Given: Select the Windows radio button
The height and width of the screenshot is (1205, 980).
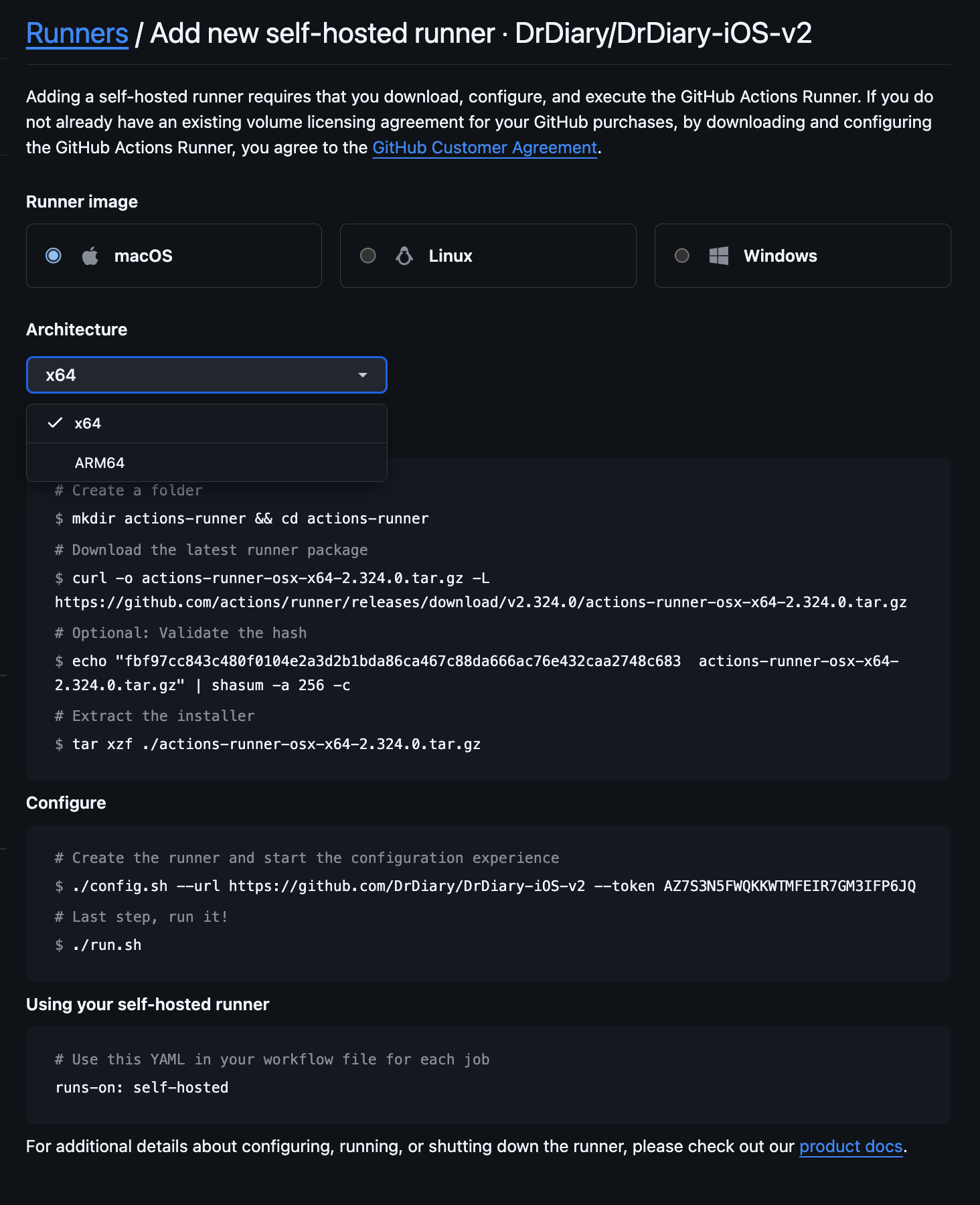Looking at the screenshot, I should (x=682, y=256).
